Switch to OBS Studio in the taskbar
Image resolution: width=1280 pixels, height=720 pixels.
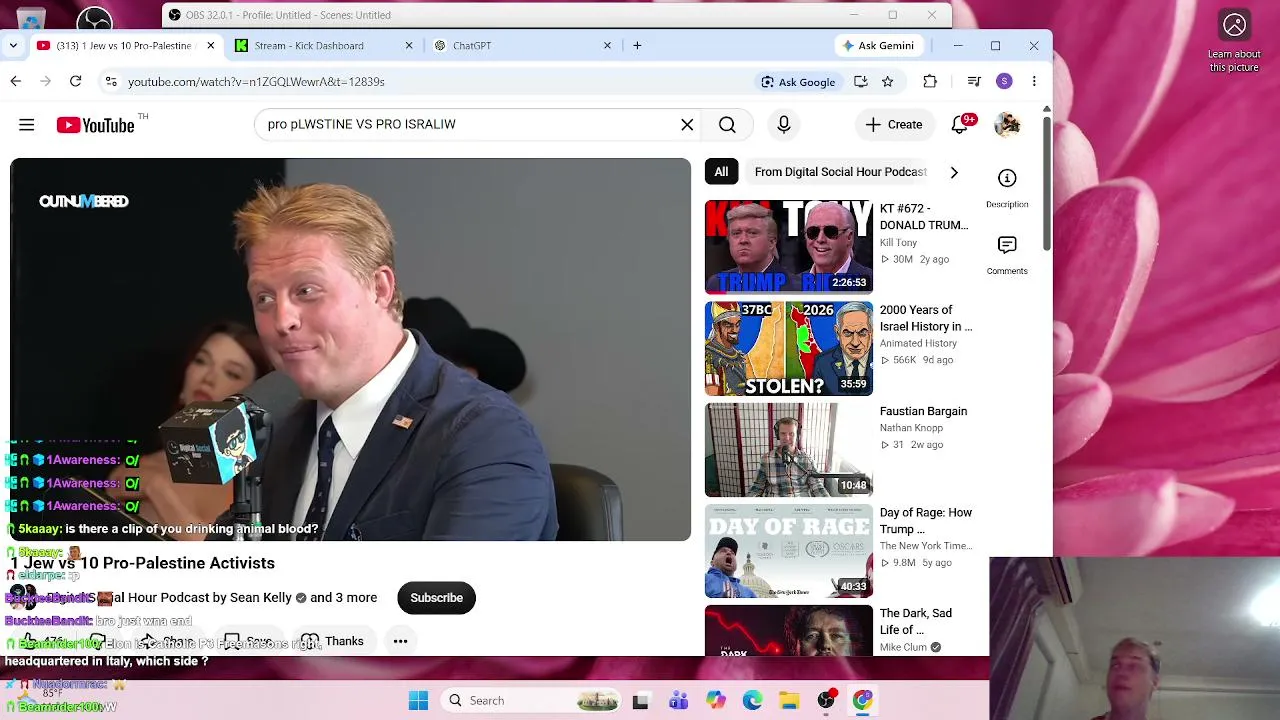[826, 701]
